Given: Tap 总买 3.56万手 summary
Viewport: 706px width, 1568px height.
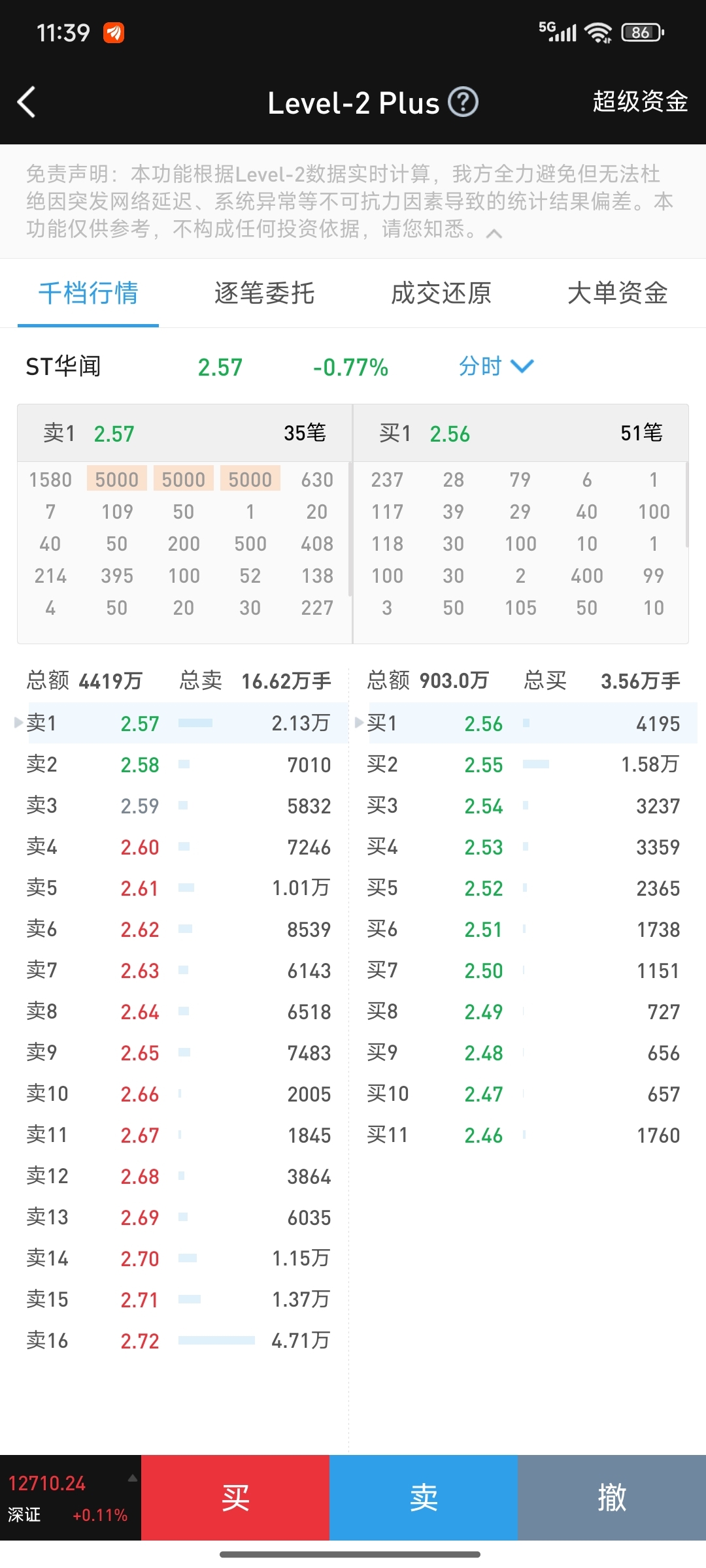Looking at the screenshot, I should [601, 681].
